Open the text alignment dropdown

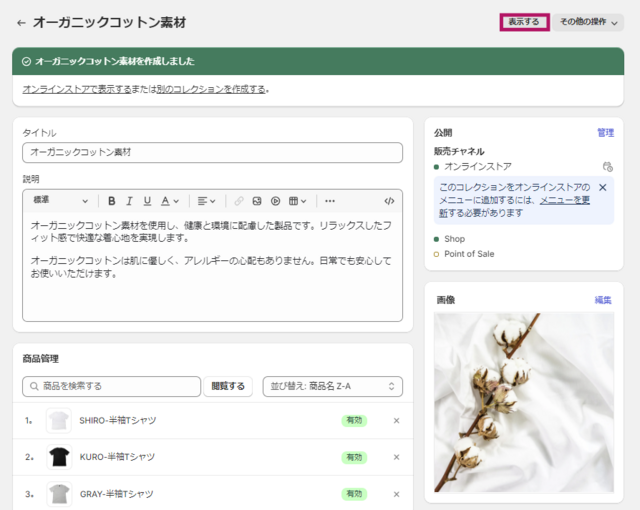[206, 201]
